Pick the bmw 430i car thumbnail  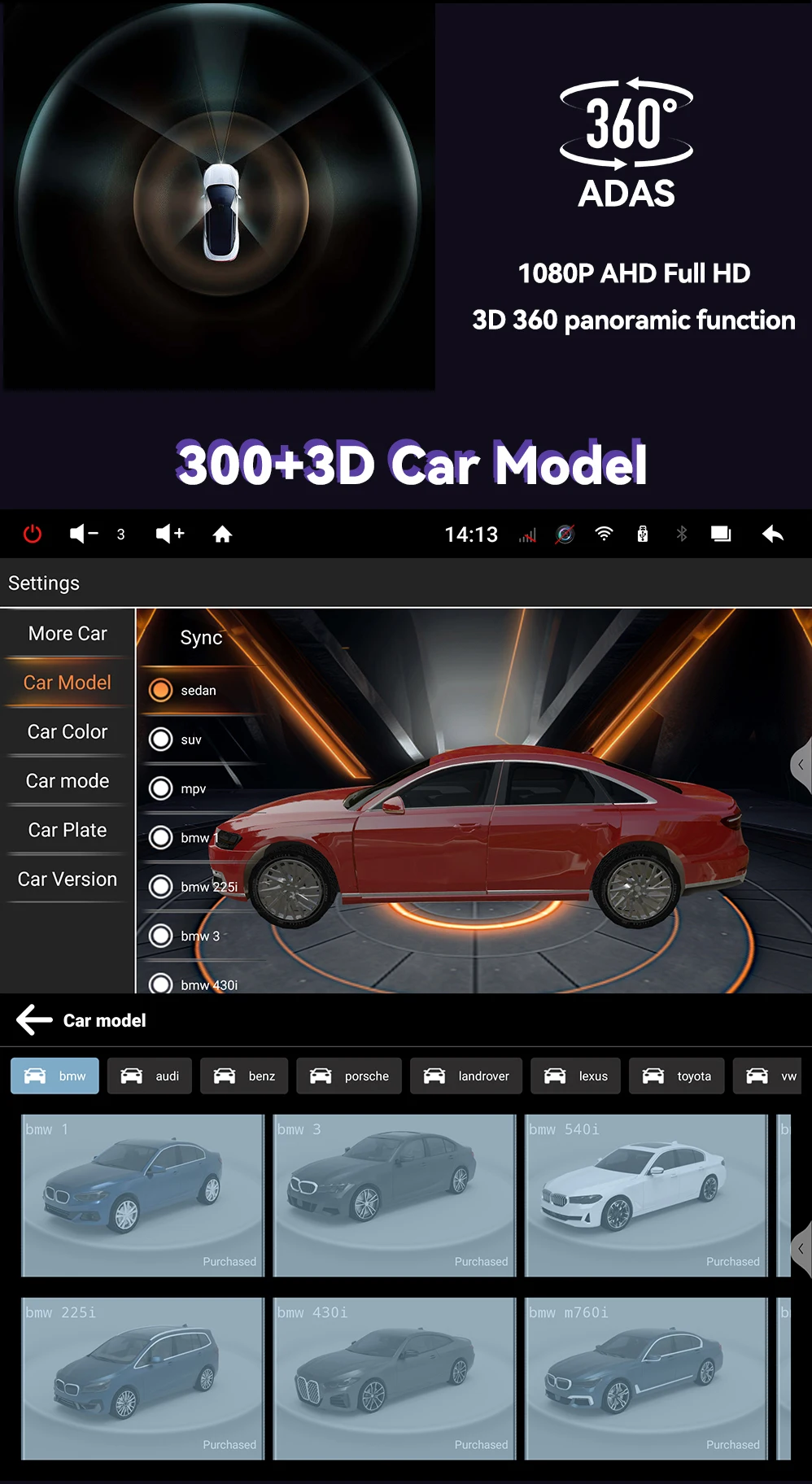(x=395, y=1378)
